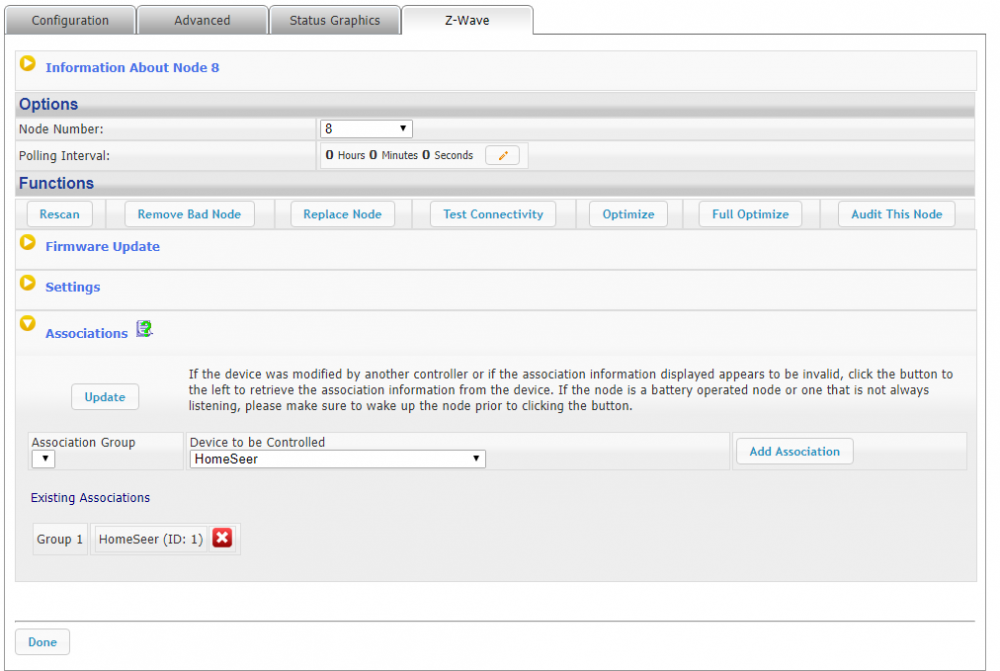The image size is (1000, 671).
Task: Click the Test Connectivity button
Action: [493, 214]
